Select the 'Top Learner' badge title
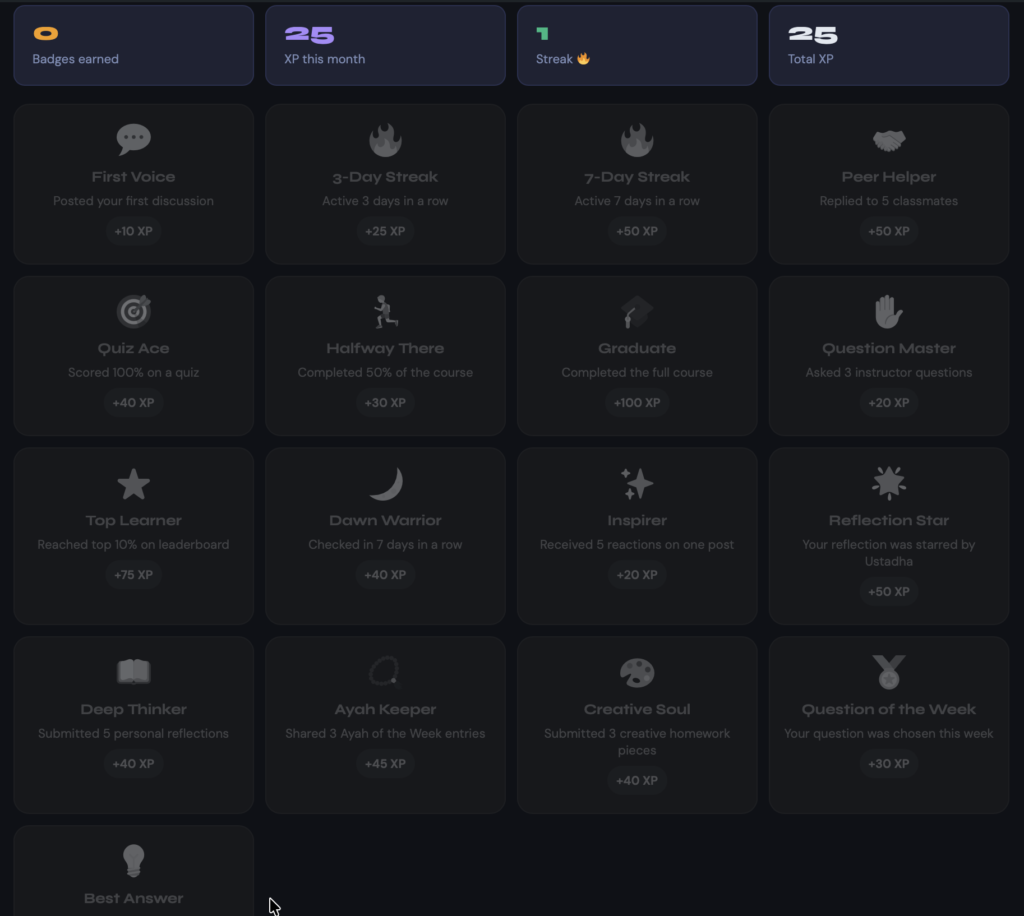 tap(133, 521)
